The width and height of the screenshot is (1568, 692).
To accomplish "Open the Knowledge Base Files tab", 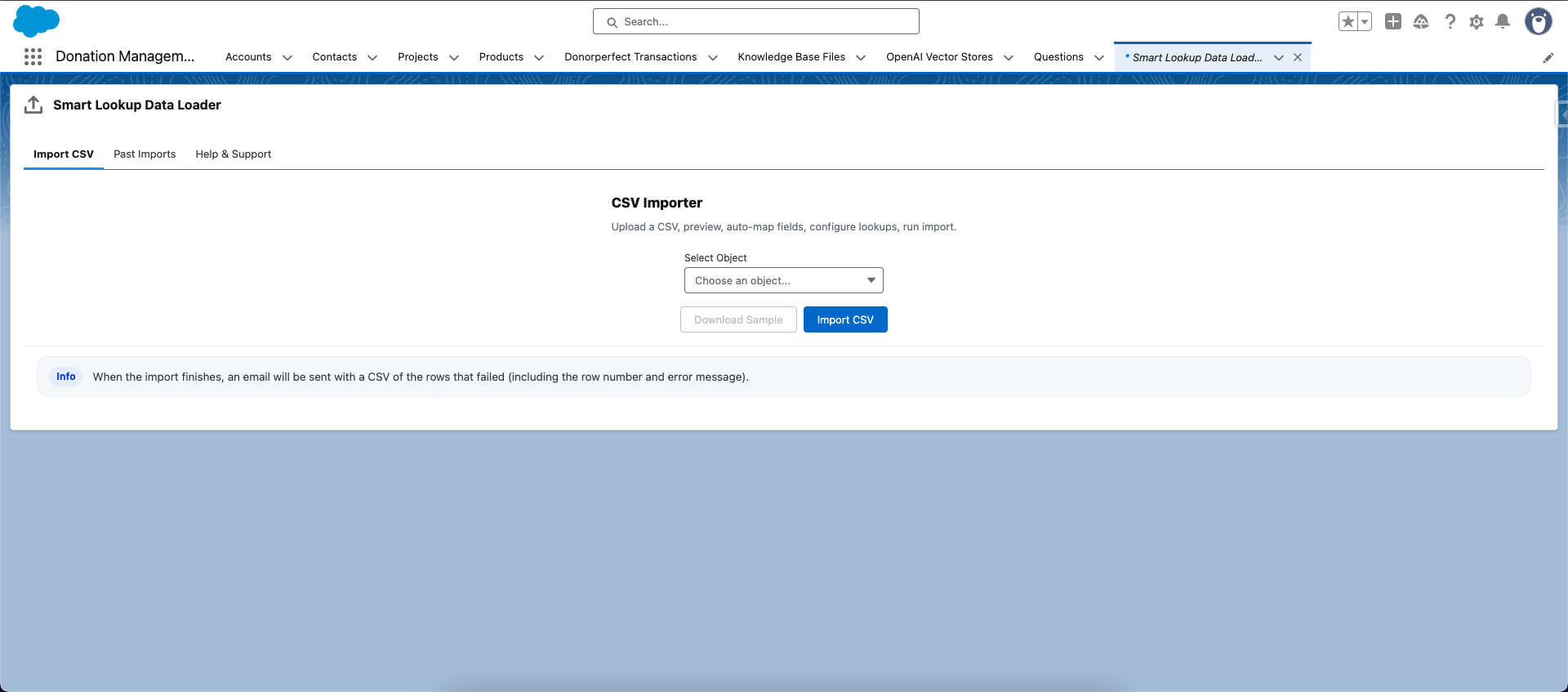I will pos(791,57).
